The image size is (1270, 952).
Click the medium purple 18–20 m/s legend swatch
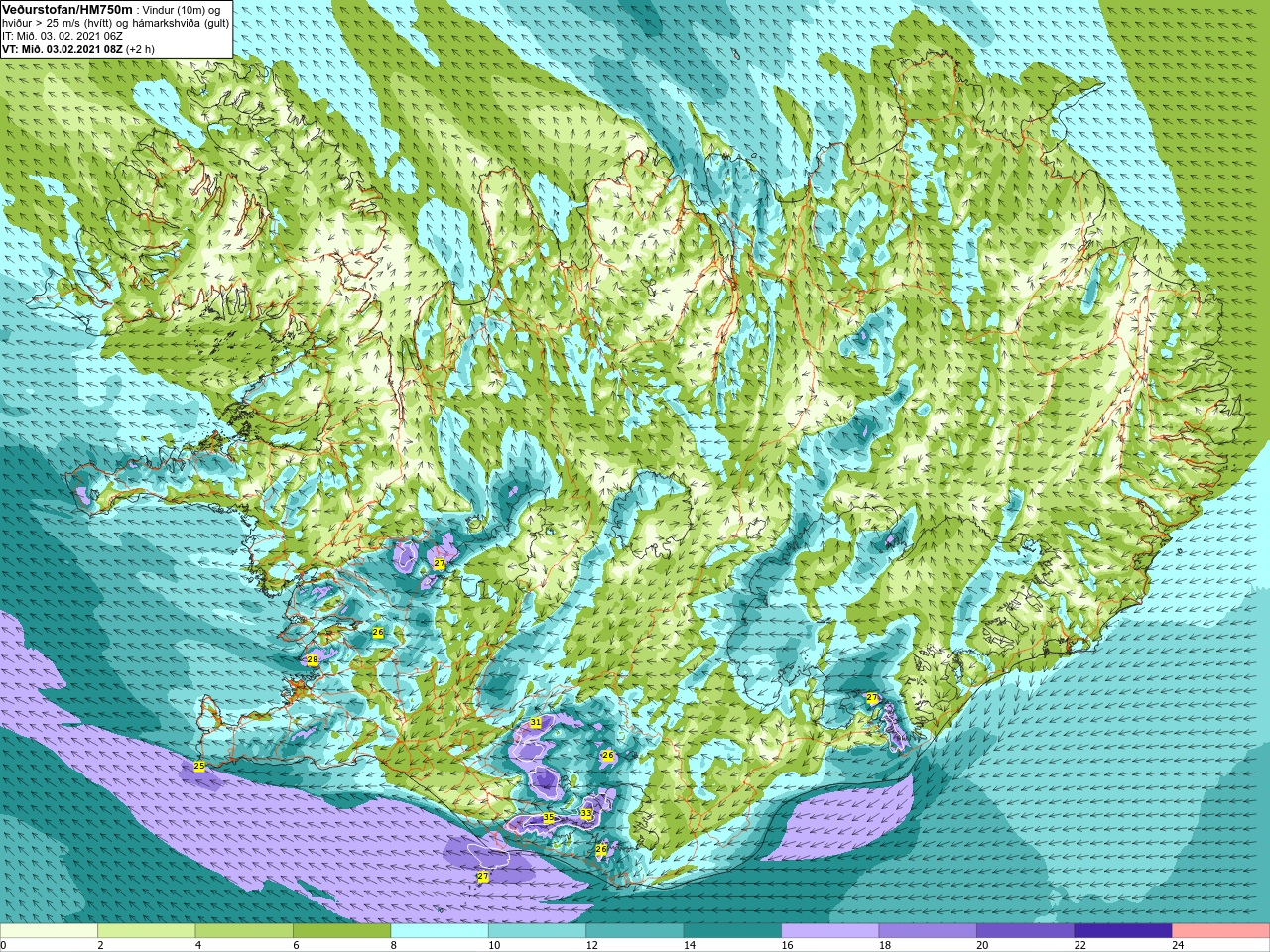pos(928,931)
